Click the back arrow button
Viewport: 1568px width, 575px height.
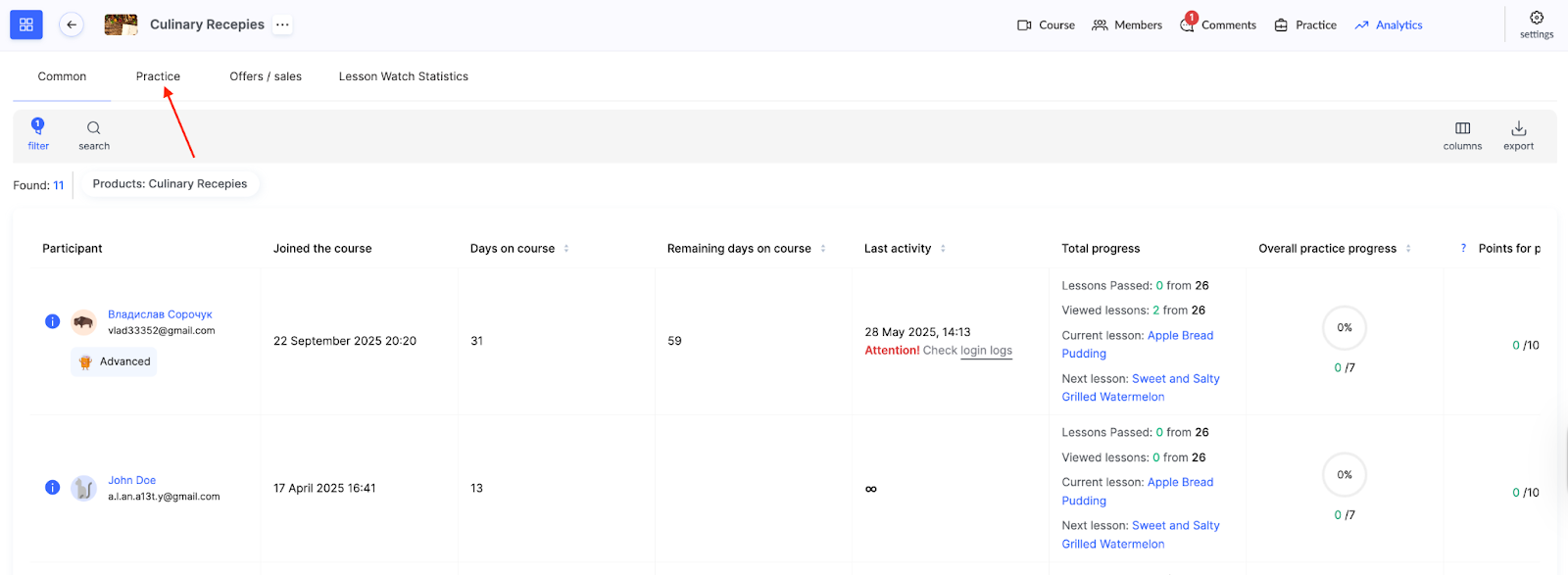72,24
